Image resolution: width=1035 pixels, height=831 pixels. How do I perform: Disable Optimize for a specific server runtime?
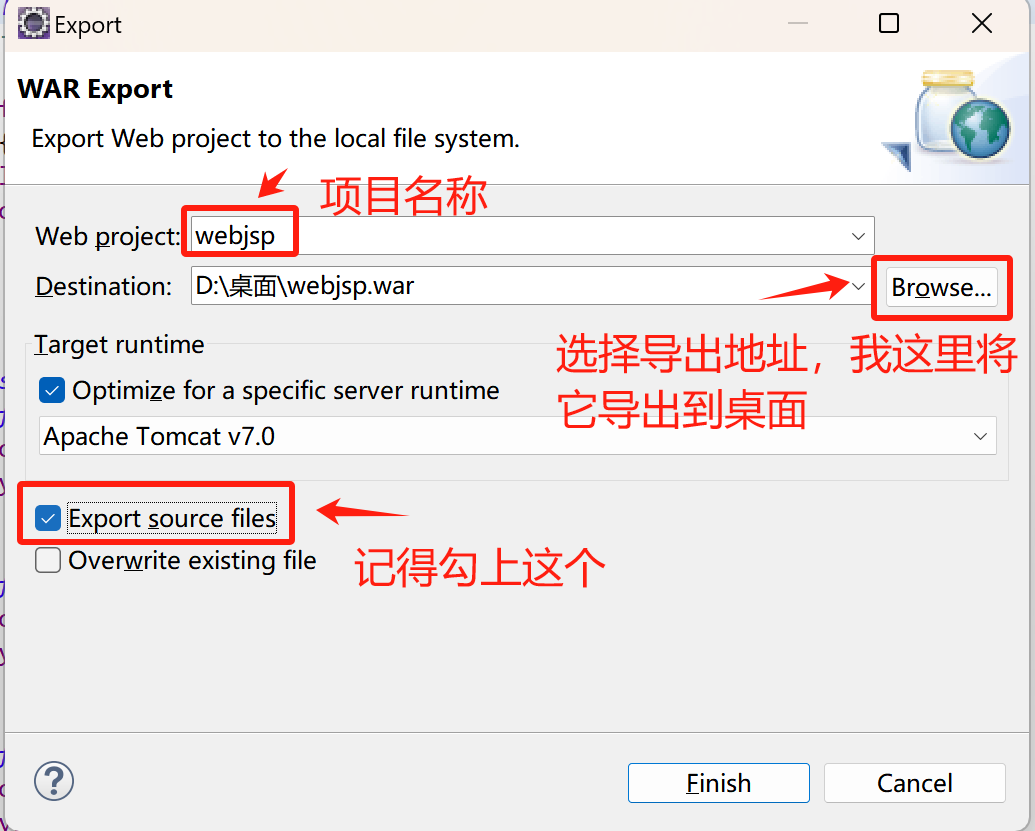point(51,390)
